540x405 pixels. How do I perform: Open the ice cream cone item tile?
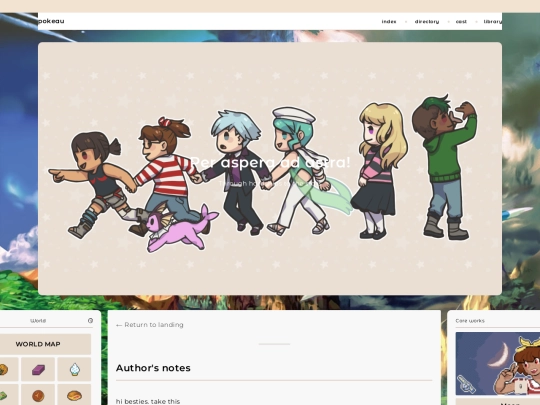pos(74,369)
